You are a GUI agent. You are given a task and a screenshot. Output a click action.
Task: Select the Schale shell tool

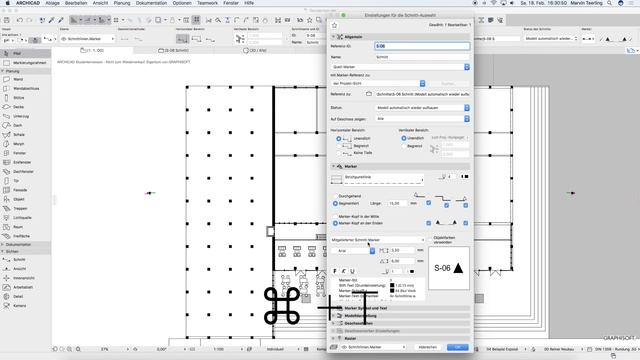coord(25,135)
